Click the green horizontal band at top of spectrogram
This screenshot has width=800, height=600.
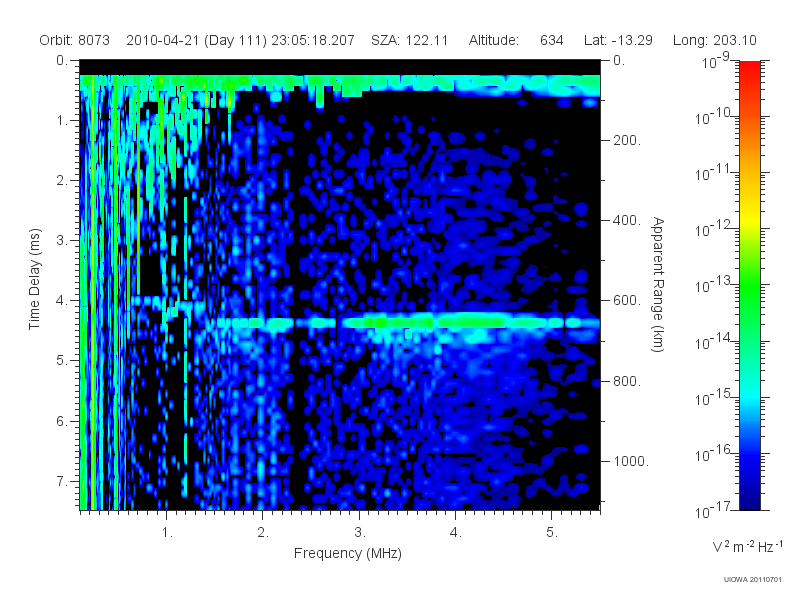[340, 84]
